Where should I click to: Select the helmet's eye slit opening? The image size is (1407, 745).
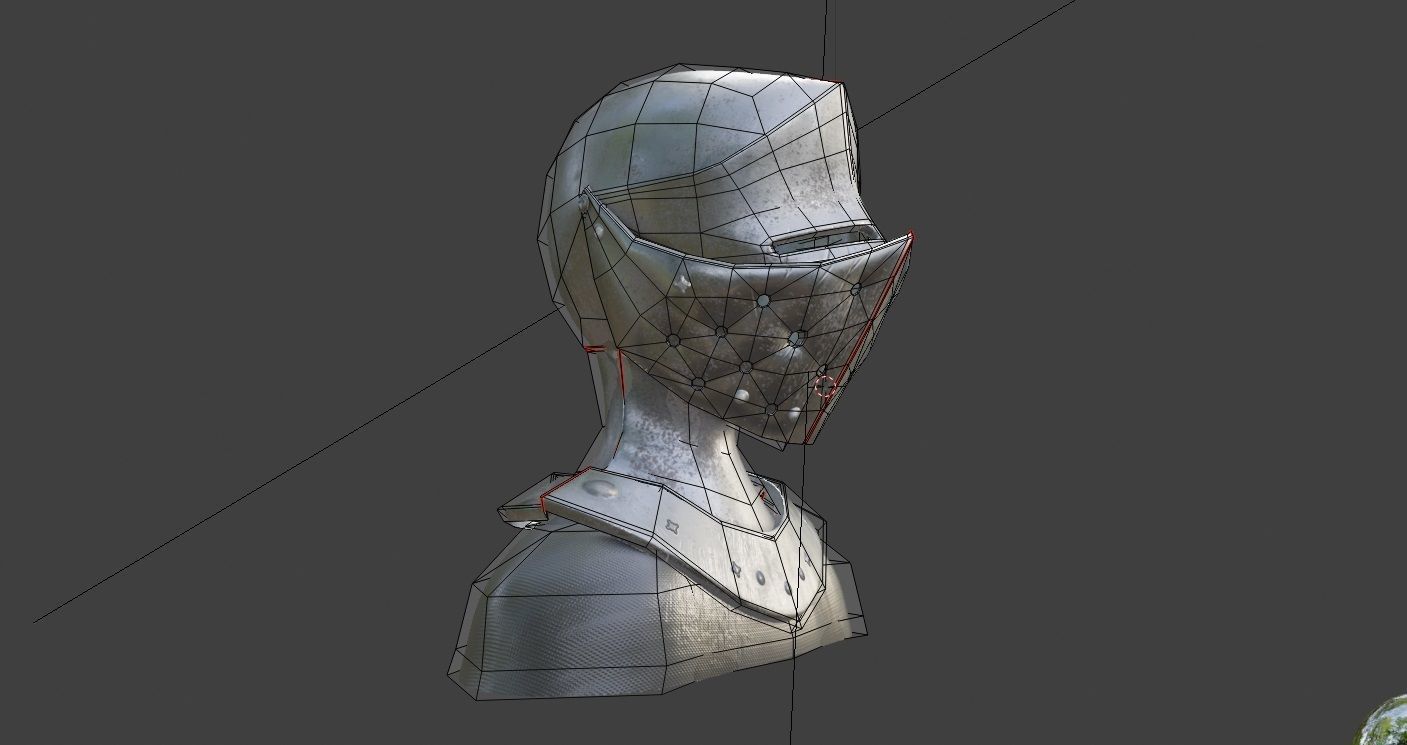pyautogui.click(x=825, y=240)
